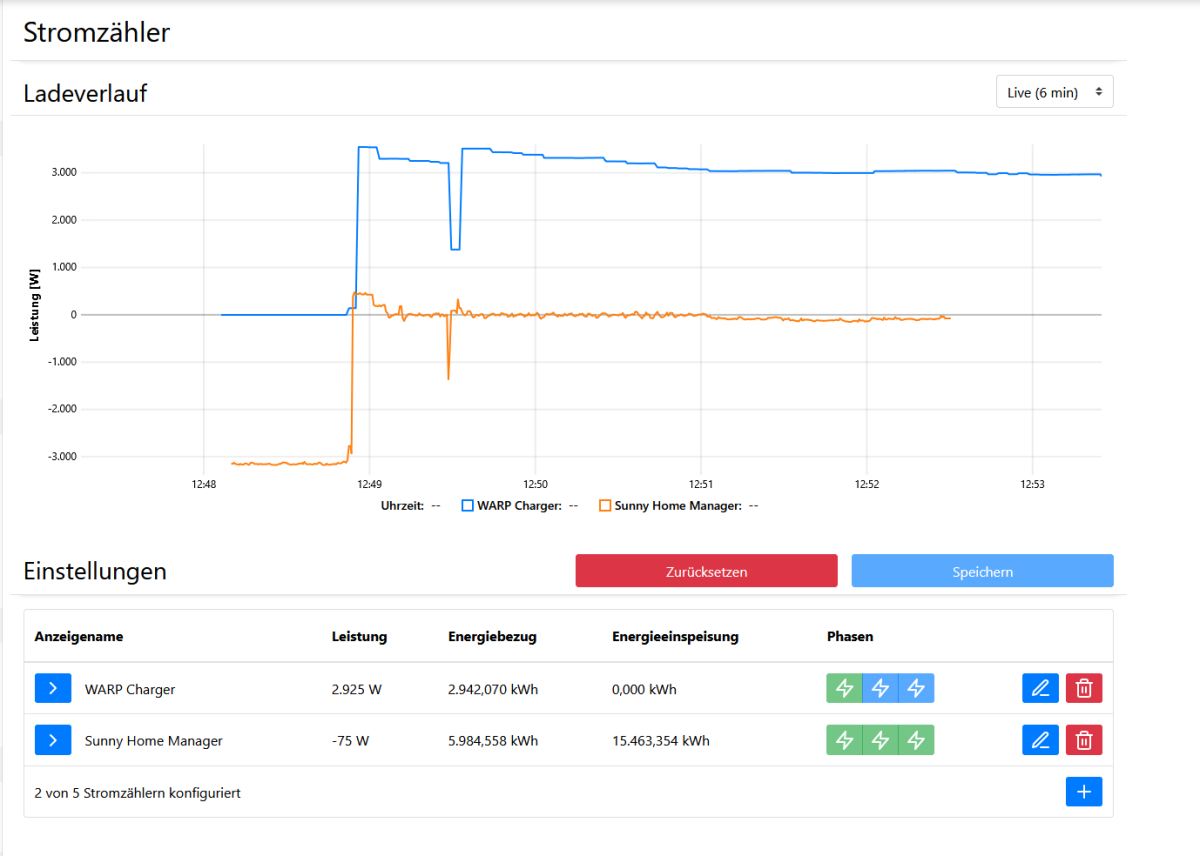The image size is (1200, 856).
Task: Click the 12:50 time mark on the chart
Action: [535, 484]
